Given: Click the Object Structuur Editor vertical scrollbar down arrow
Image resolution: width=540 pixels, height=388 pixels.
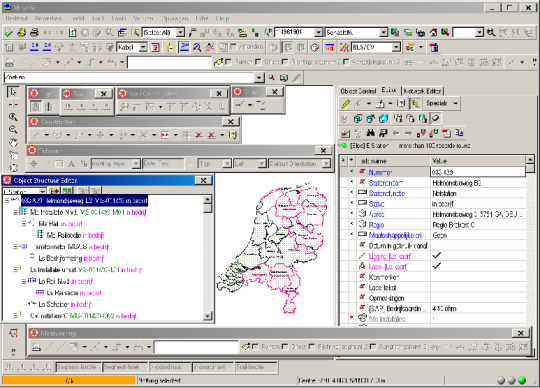Looking at the screenshot, I should [x=208, y=315].
